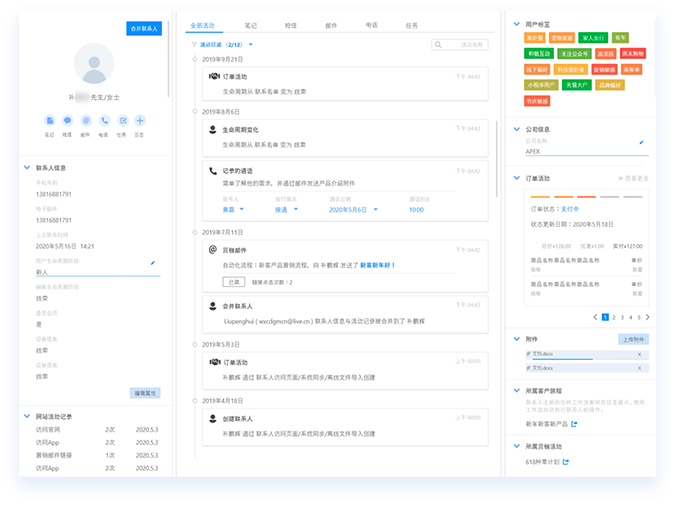Click the 邮件 email @ icon under avatar
This screenshot has width=676, height=505.
point(86,121)
